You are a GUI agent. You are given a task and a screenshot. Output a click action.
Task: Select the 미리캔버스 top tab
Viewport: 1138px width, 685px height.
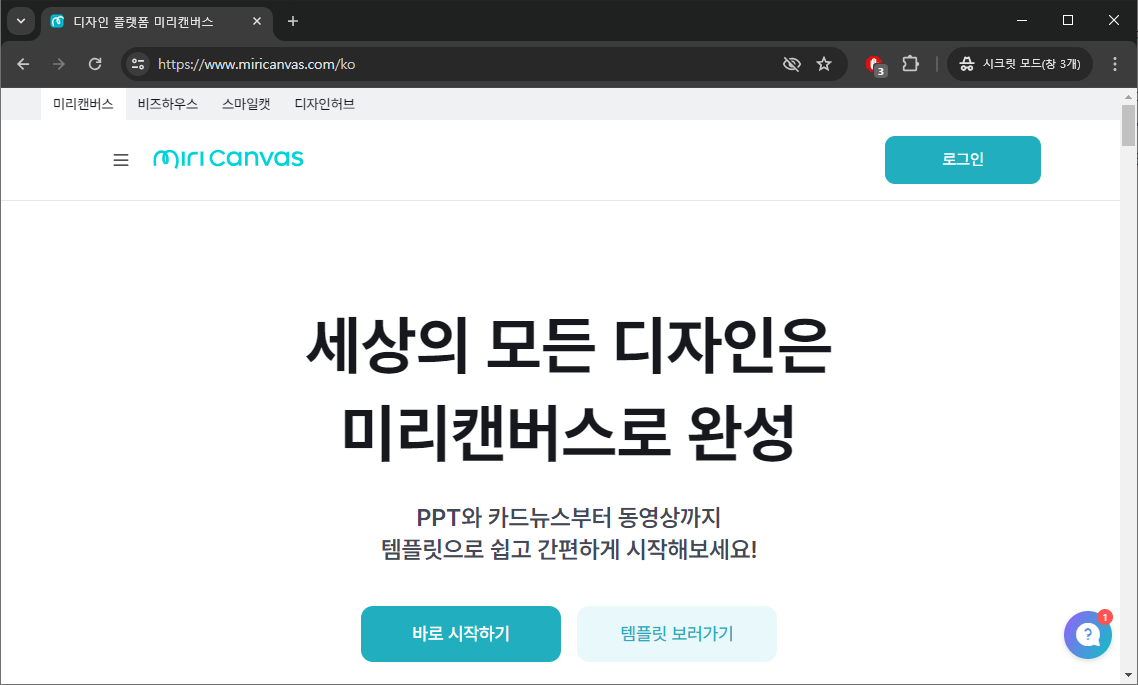83,104
